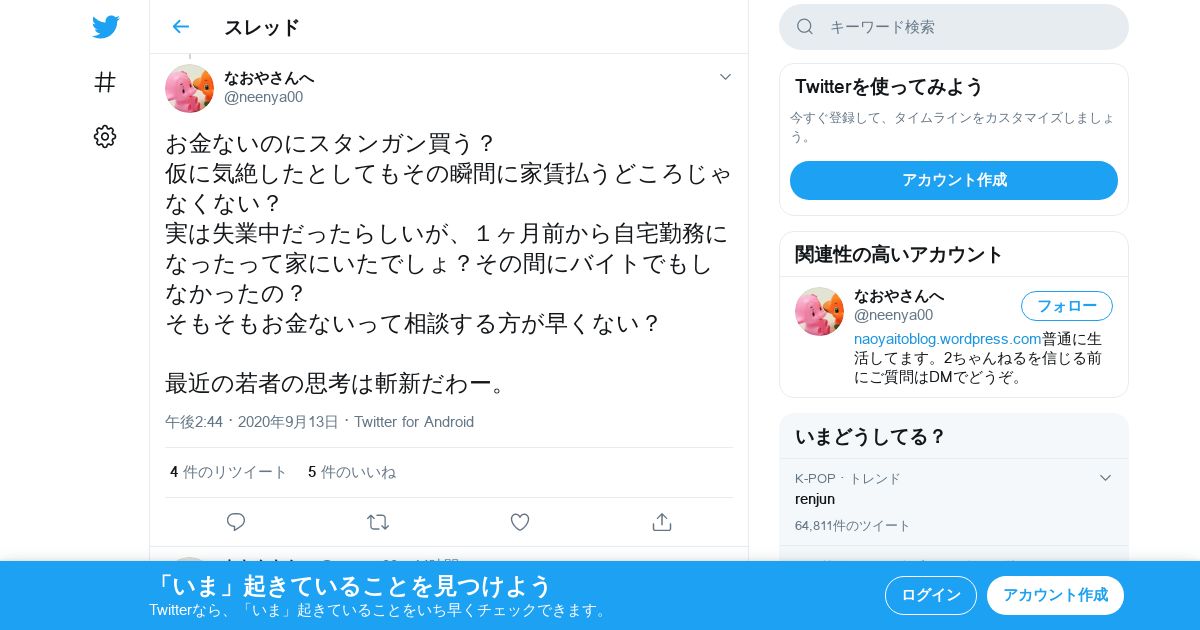View the 5 件のいいね list

click(352, 472)
